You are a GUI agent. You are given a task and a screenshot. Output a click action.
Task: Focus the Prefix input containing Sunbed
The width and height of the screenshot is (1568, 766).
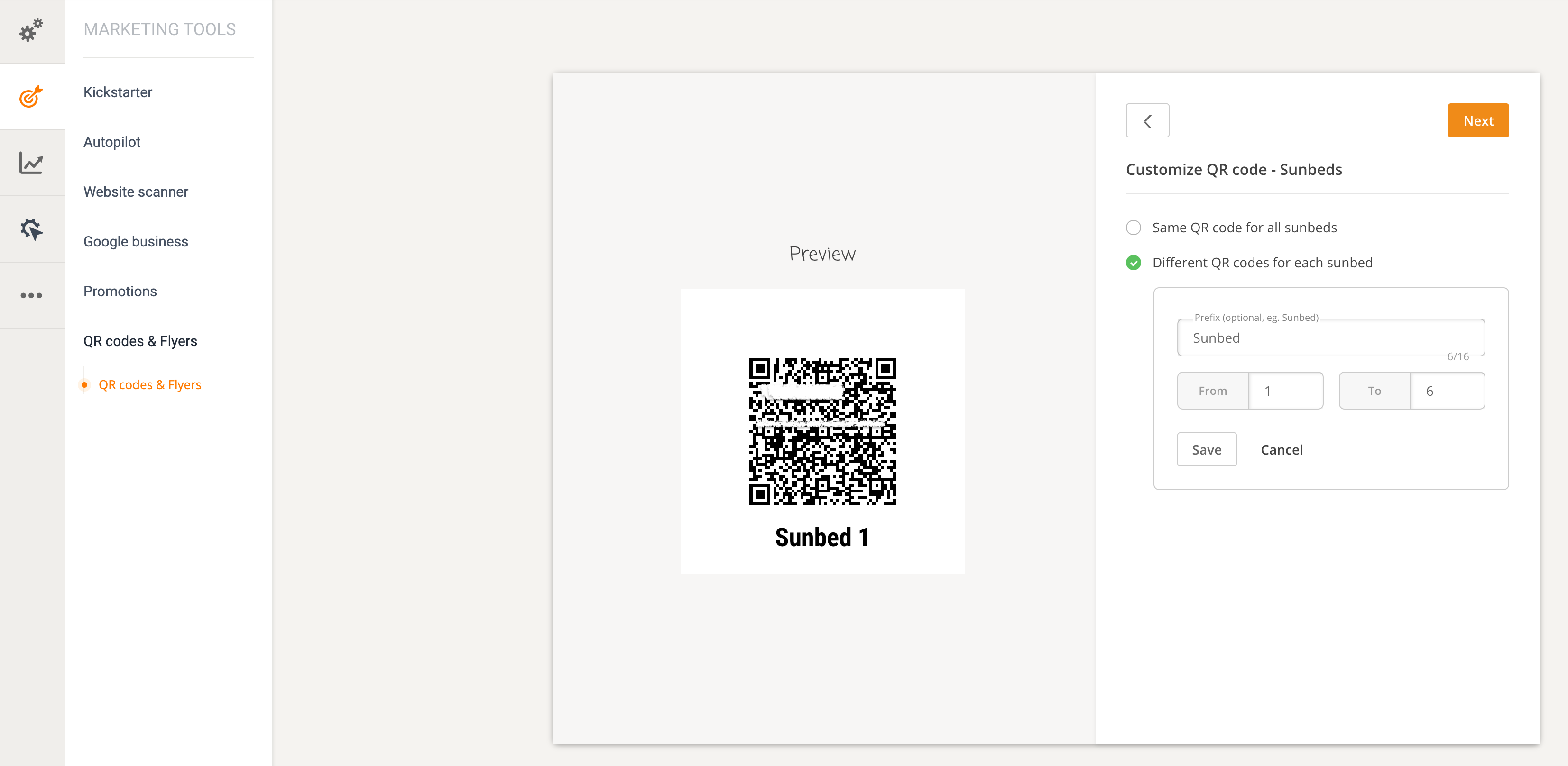click(1330, 337)
